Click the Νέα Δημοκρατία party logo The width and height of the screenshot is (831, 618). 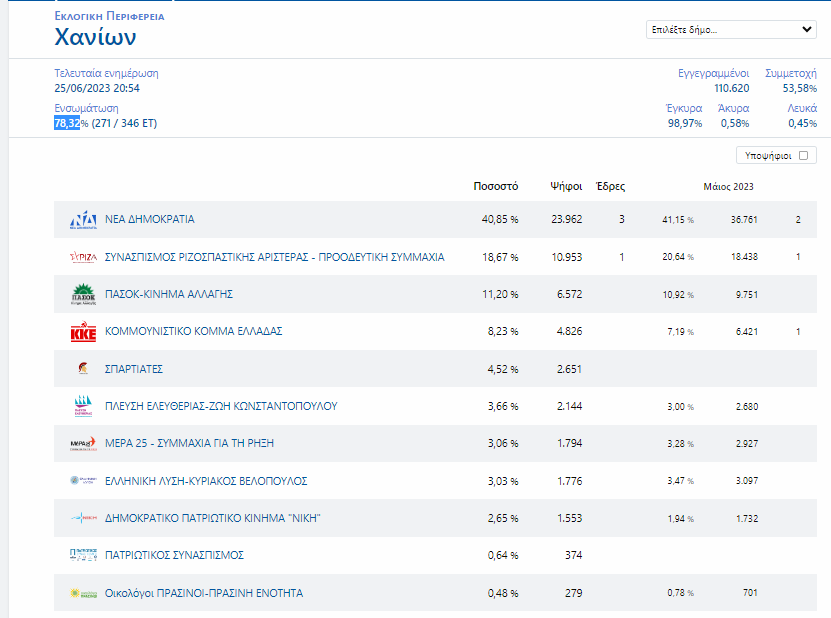coord(83,219)
